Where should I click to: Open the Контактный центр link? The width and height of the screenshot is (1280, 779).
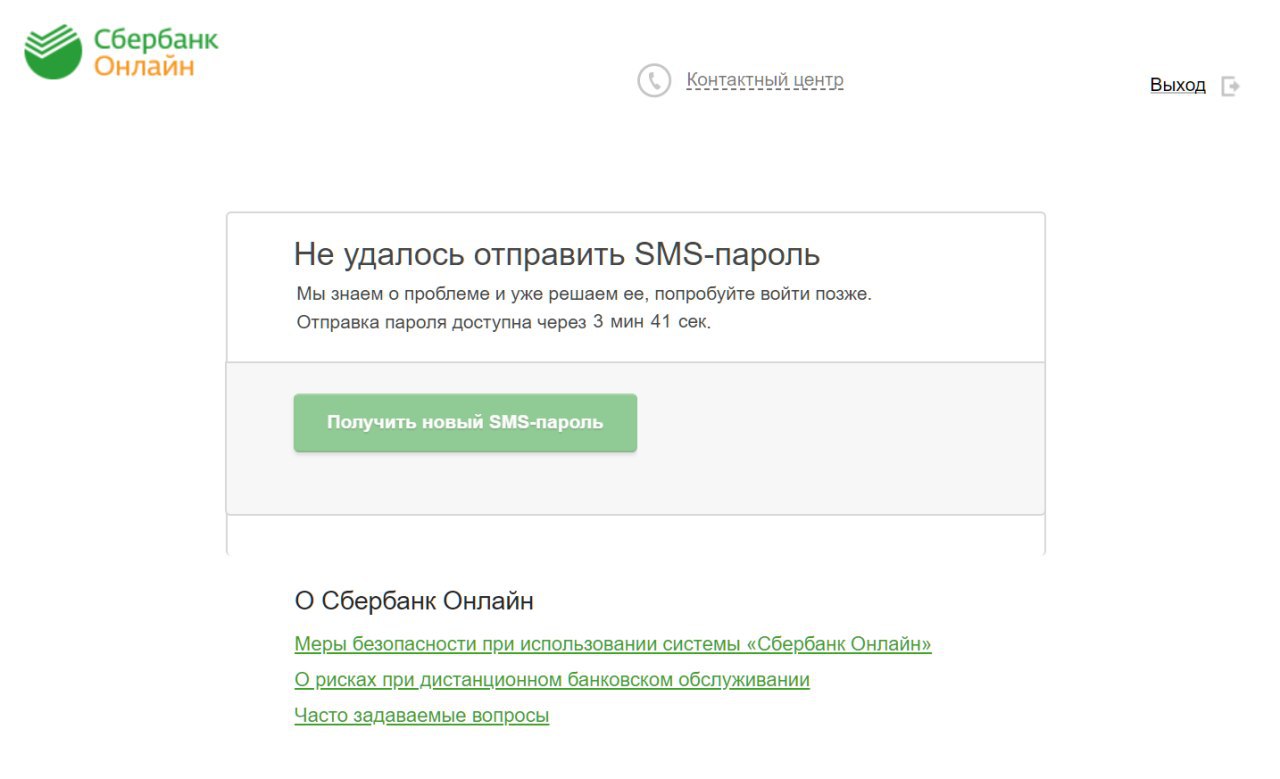tap(765, 80)
